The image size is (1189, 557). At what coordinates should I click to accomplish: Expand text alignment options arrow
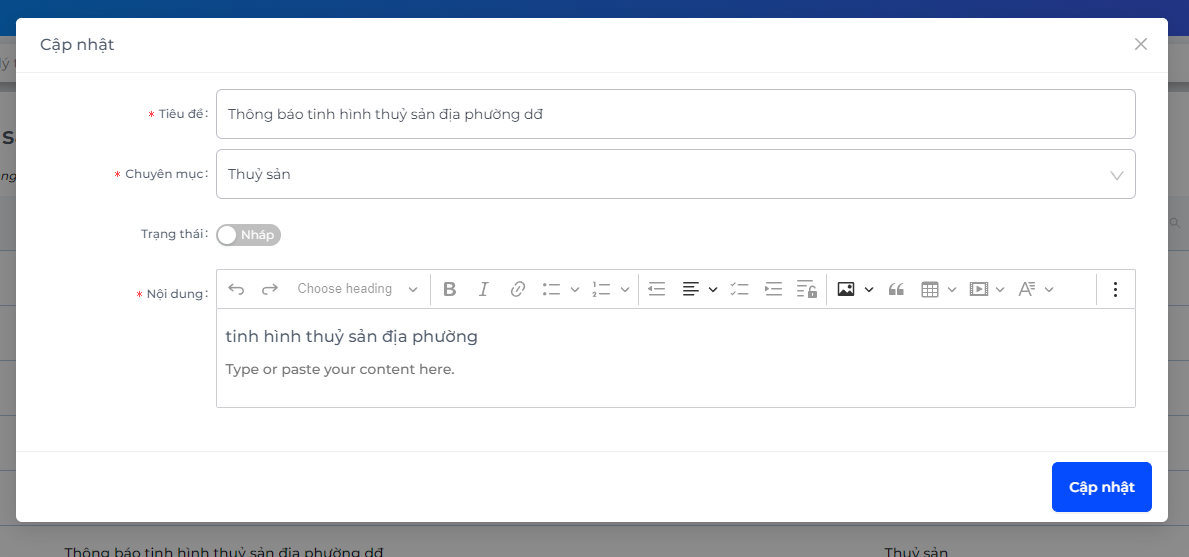713,289
